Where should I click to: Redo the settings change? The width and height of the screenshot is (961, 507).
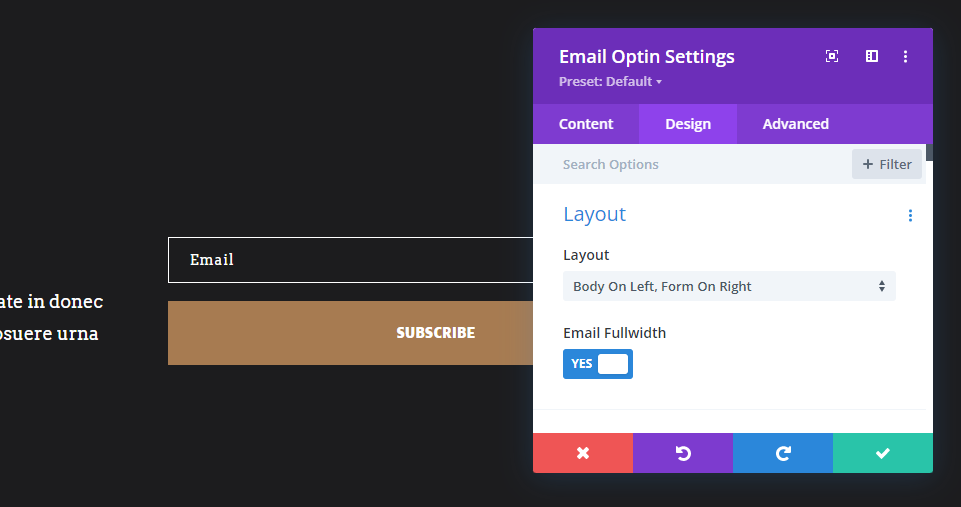pos(783,453)
